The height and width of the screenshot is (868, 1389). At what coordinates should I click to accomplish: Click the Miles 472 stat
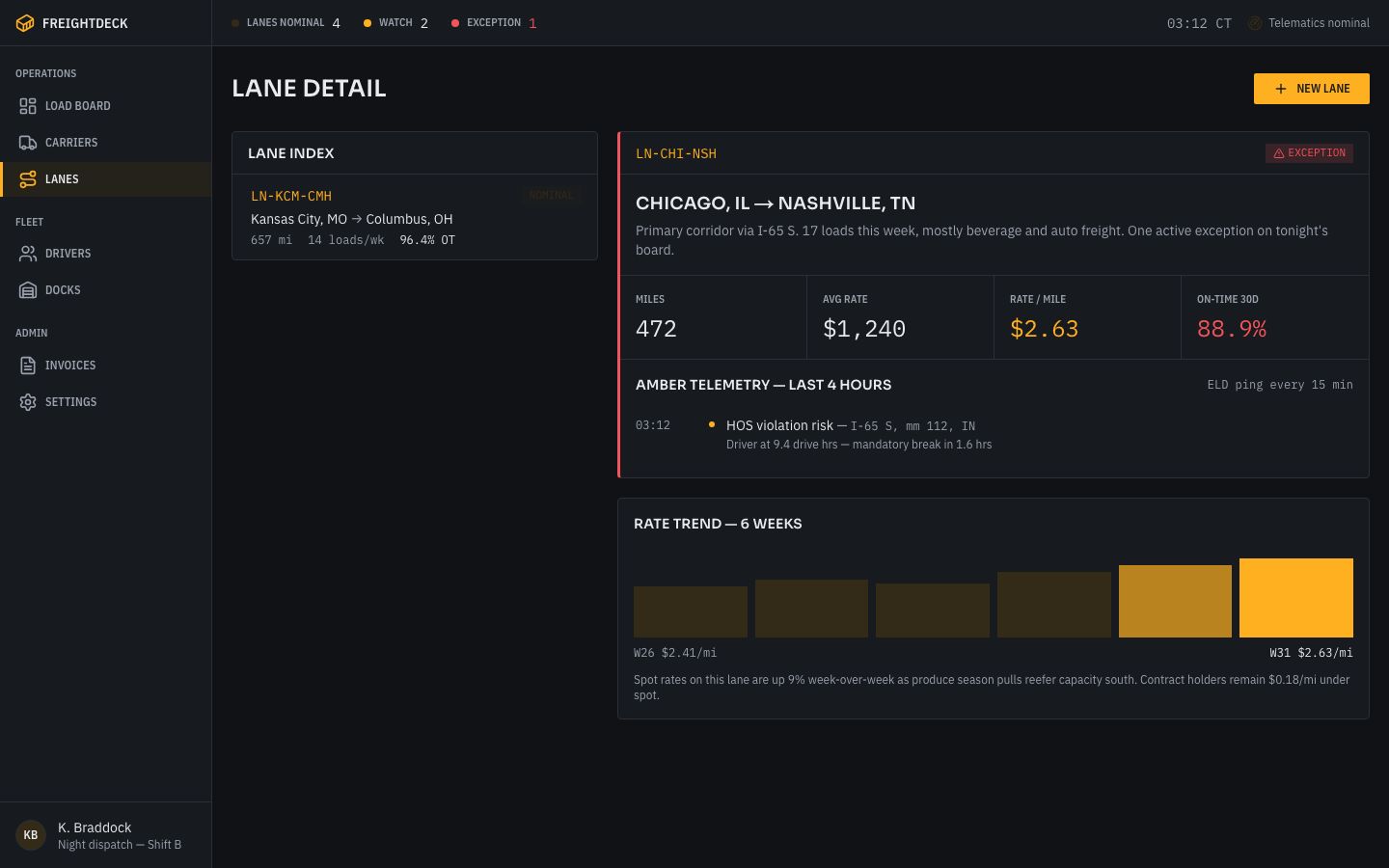[x=713, y=317]
